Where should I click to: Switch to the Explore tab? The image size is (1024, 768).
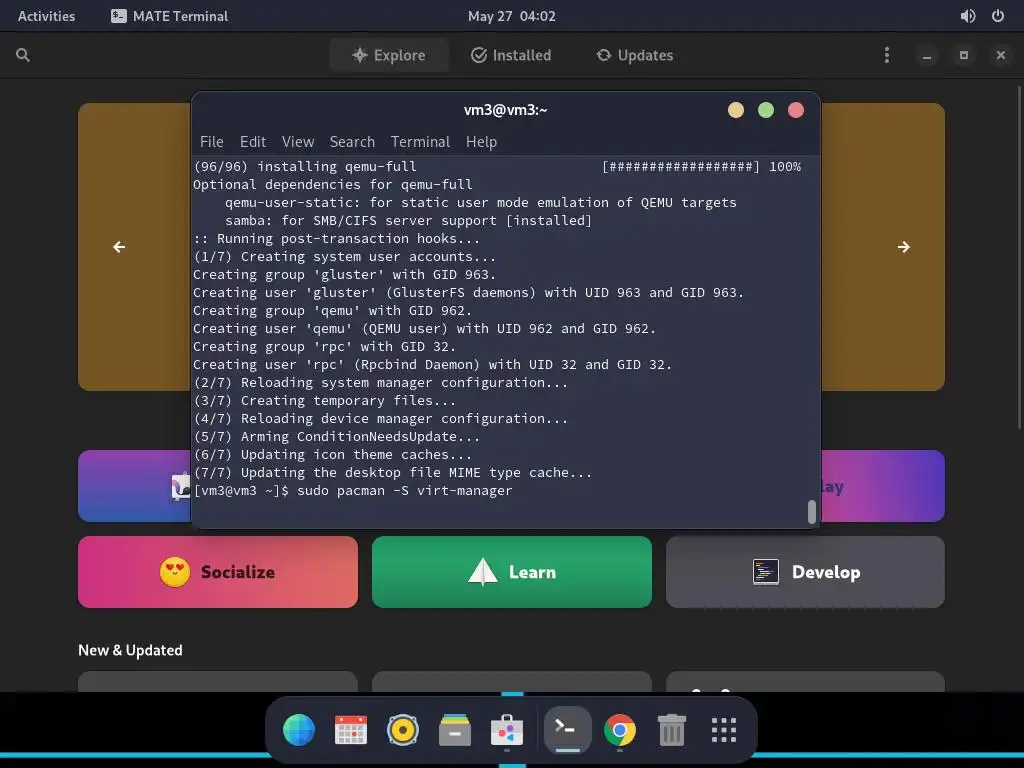[389, 56]
